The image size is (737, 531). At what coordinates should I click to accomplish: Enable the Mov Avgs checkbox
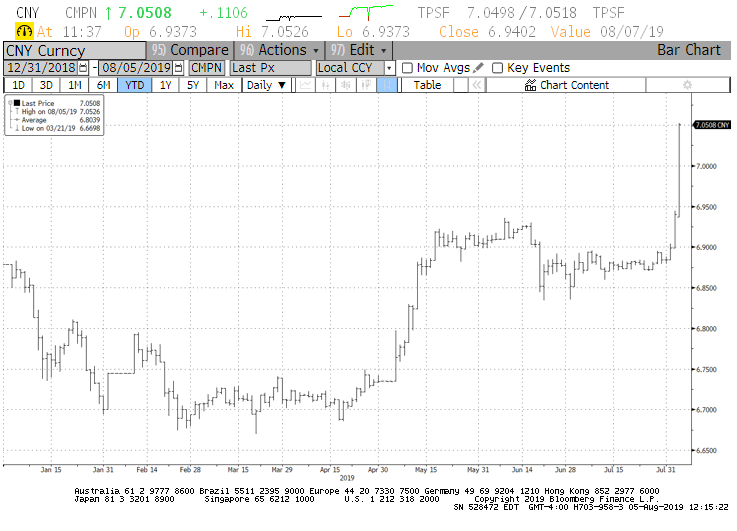click(x=407, y=68)
